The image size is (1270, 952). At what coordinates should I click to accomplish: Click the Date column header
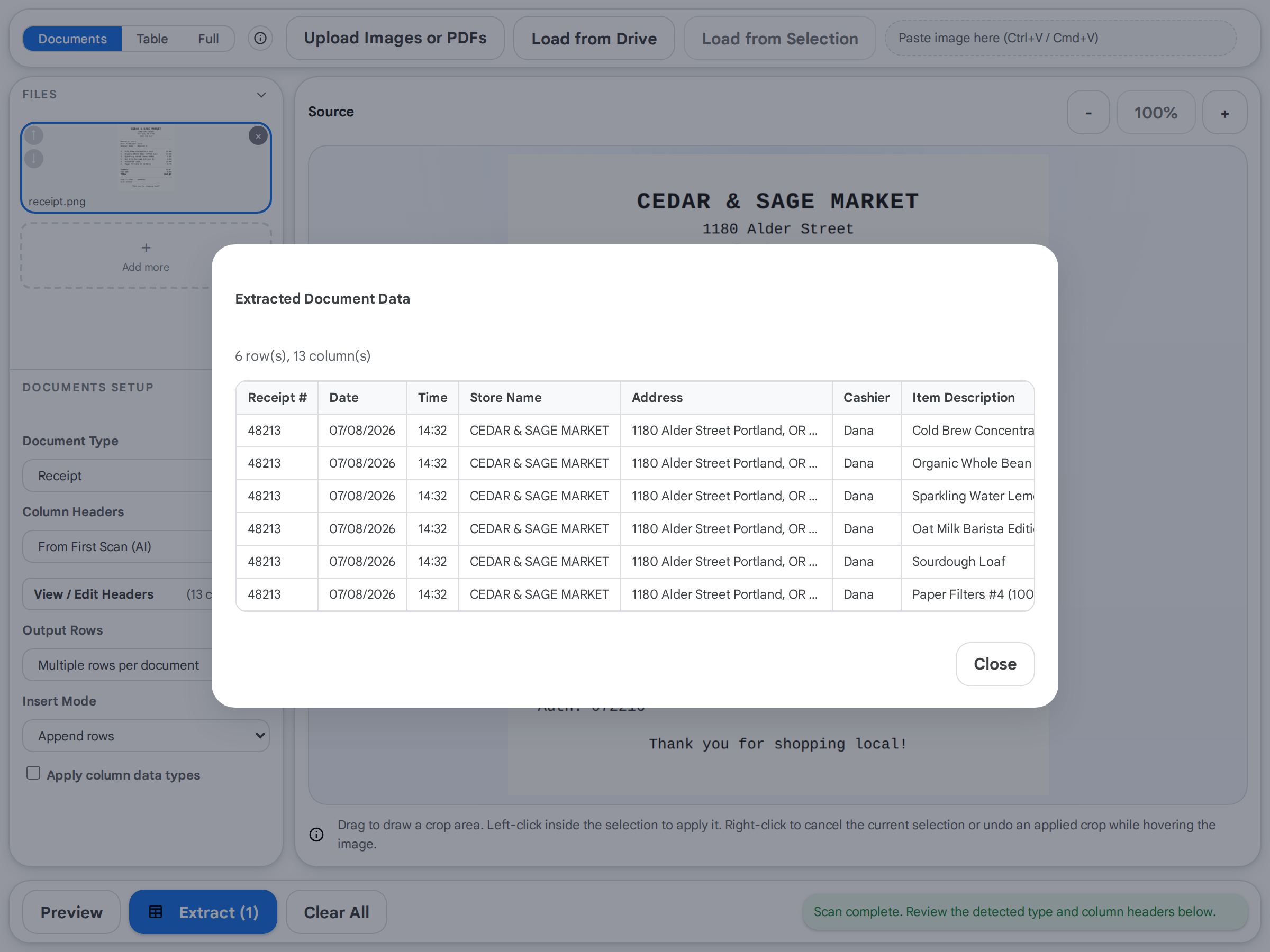click(362, 398)
